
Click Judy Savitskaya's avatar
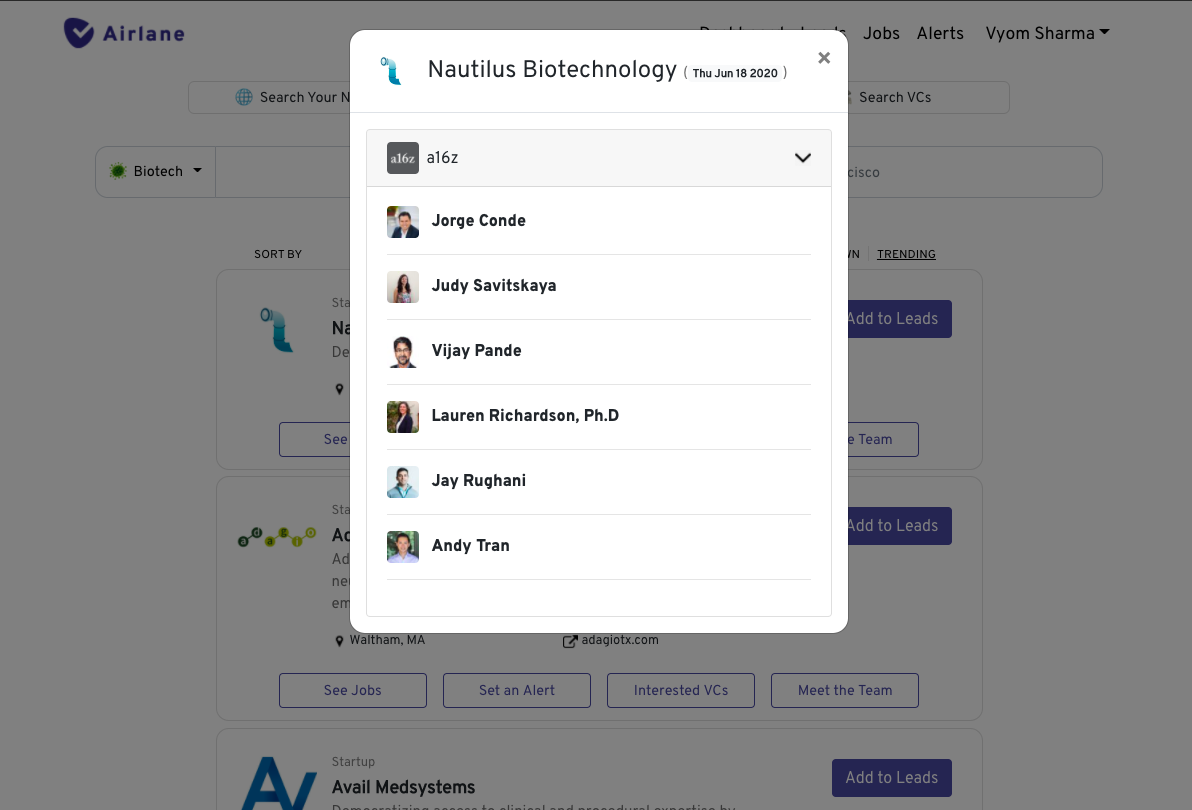(x=403, y=287)
